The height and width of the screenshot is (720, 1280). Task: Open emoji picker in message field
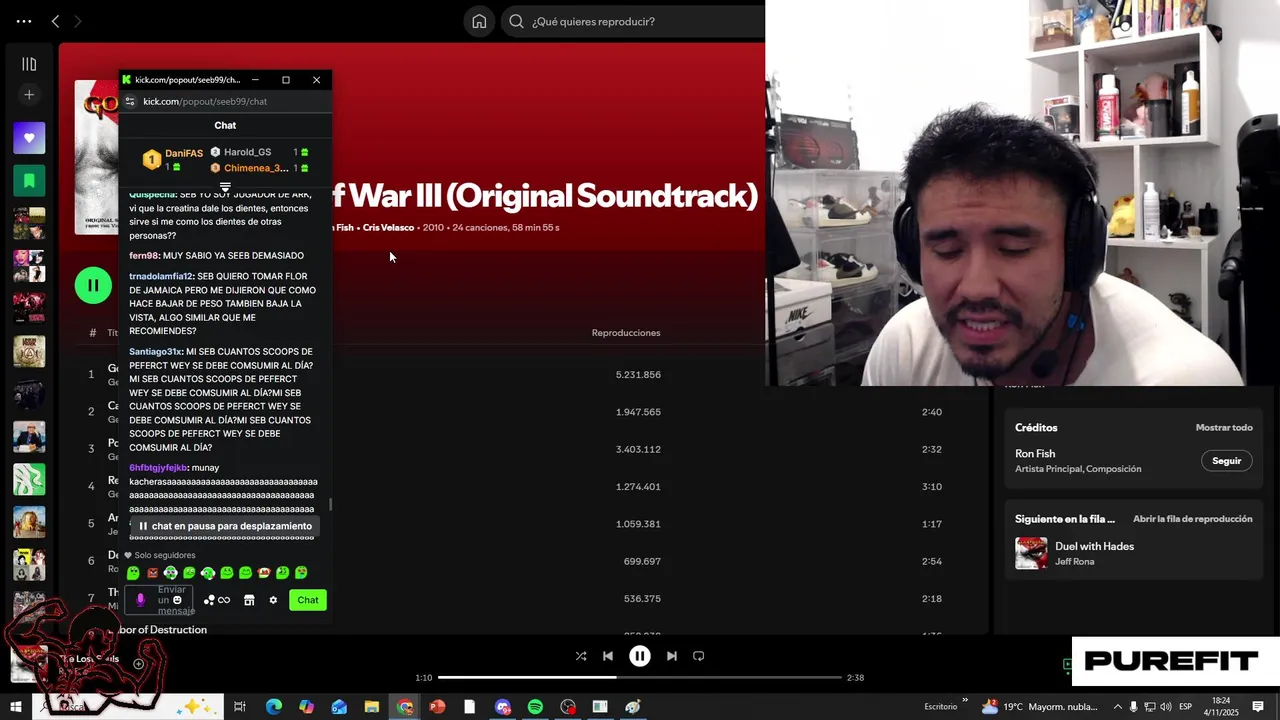point(177,600)
